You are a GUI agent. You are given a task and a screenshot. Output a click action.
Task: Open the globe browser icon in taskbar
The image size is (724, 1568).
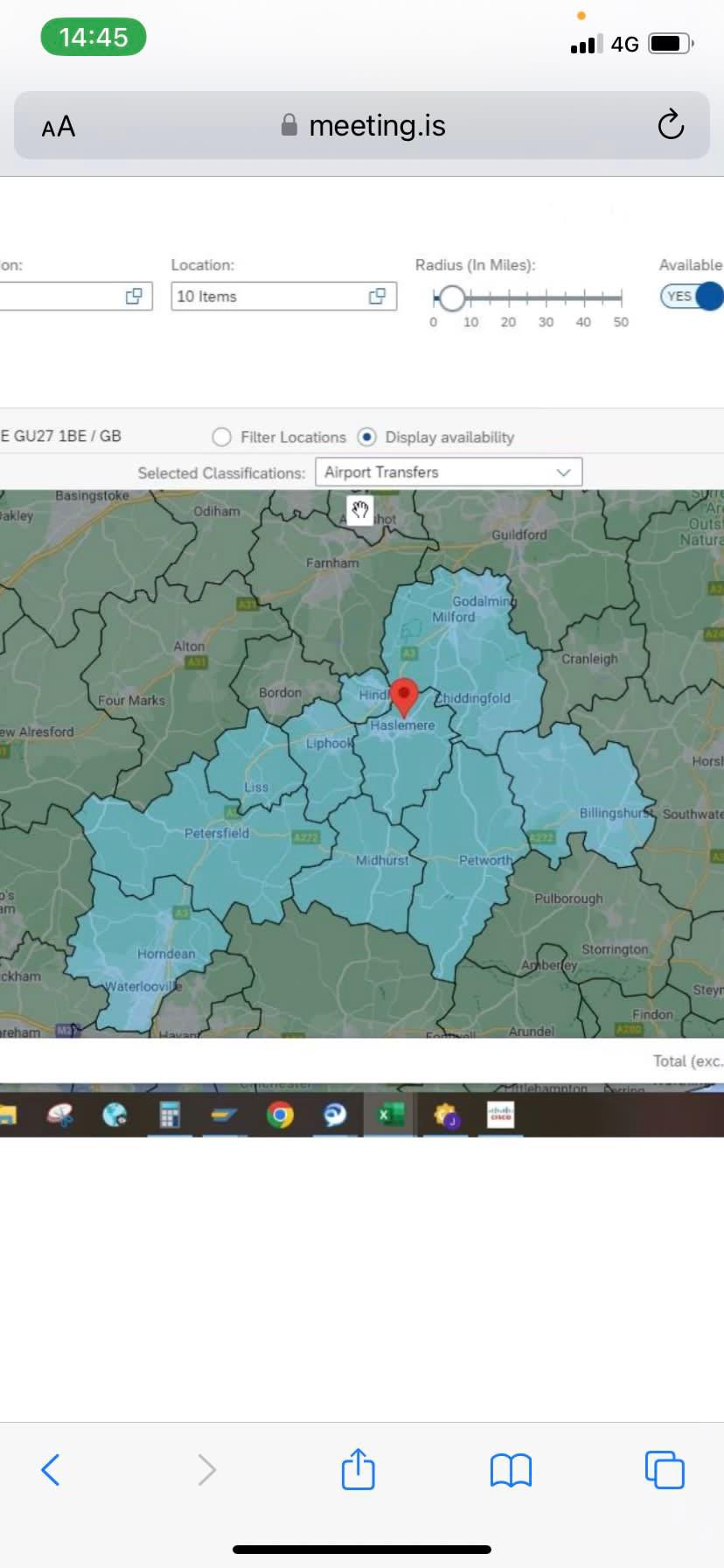pyautogui.click(x=115, y=1115)
